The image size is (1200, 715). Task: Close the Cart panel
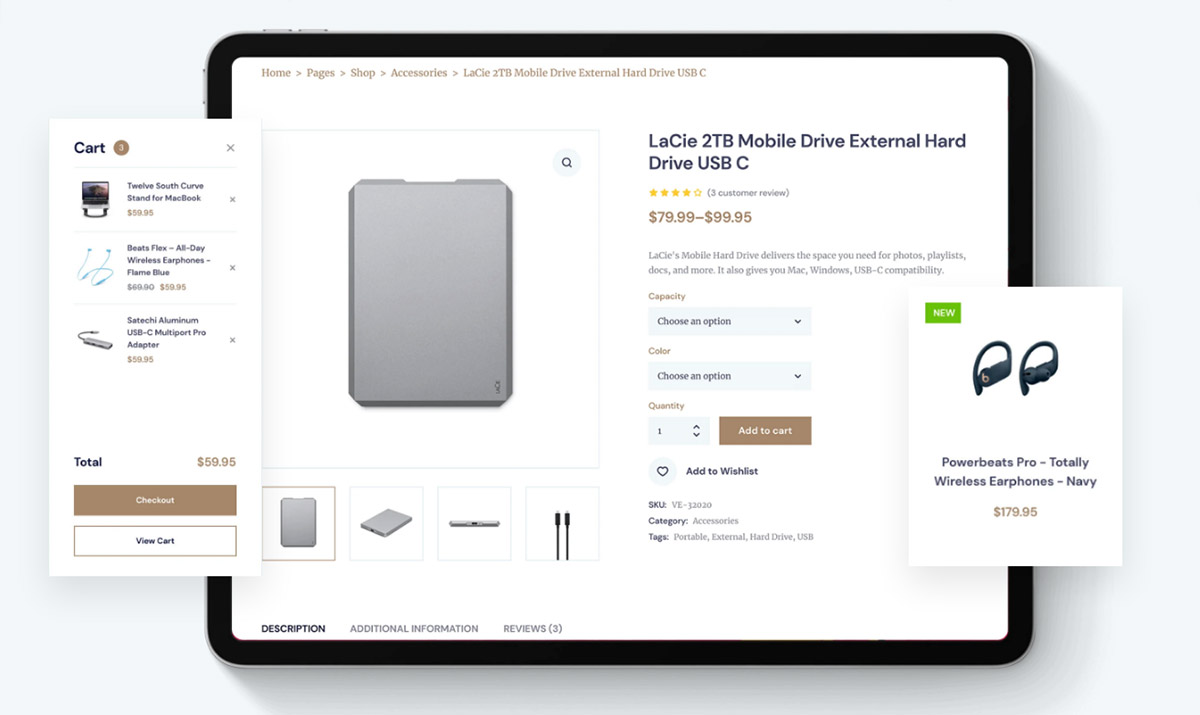coord(231,148)
